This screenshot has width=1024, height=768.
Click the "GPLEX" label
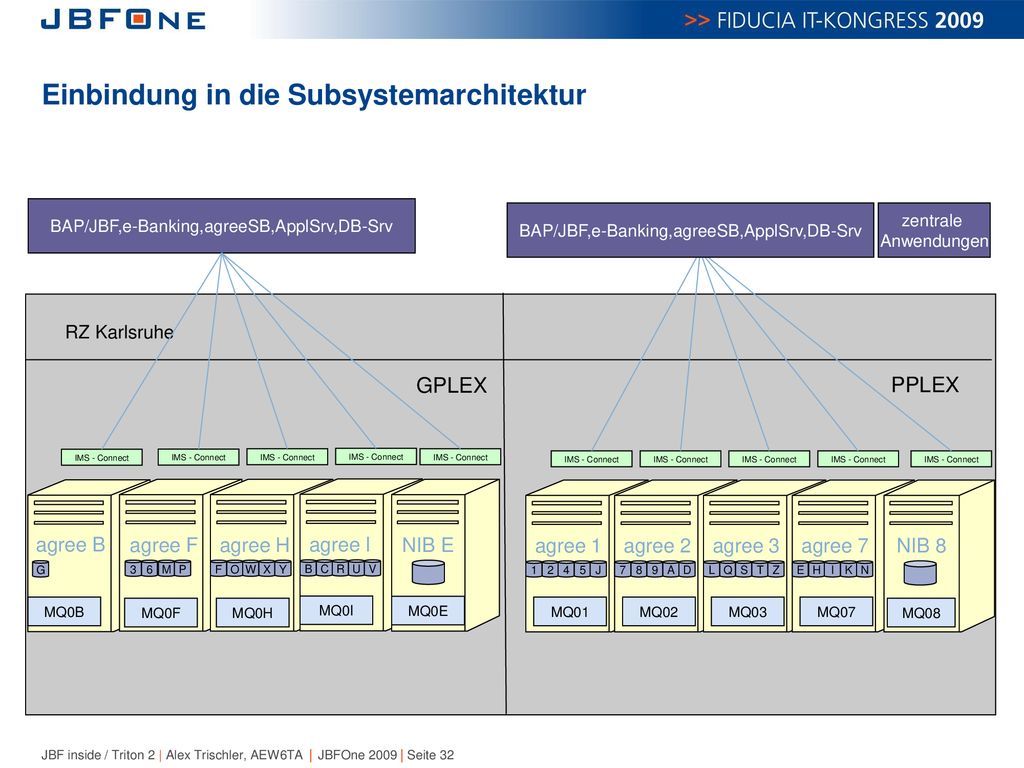click(x=451, y=385)
